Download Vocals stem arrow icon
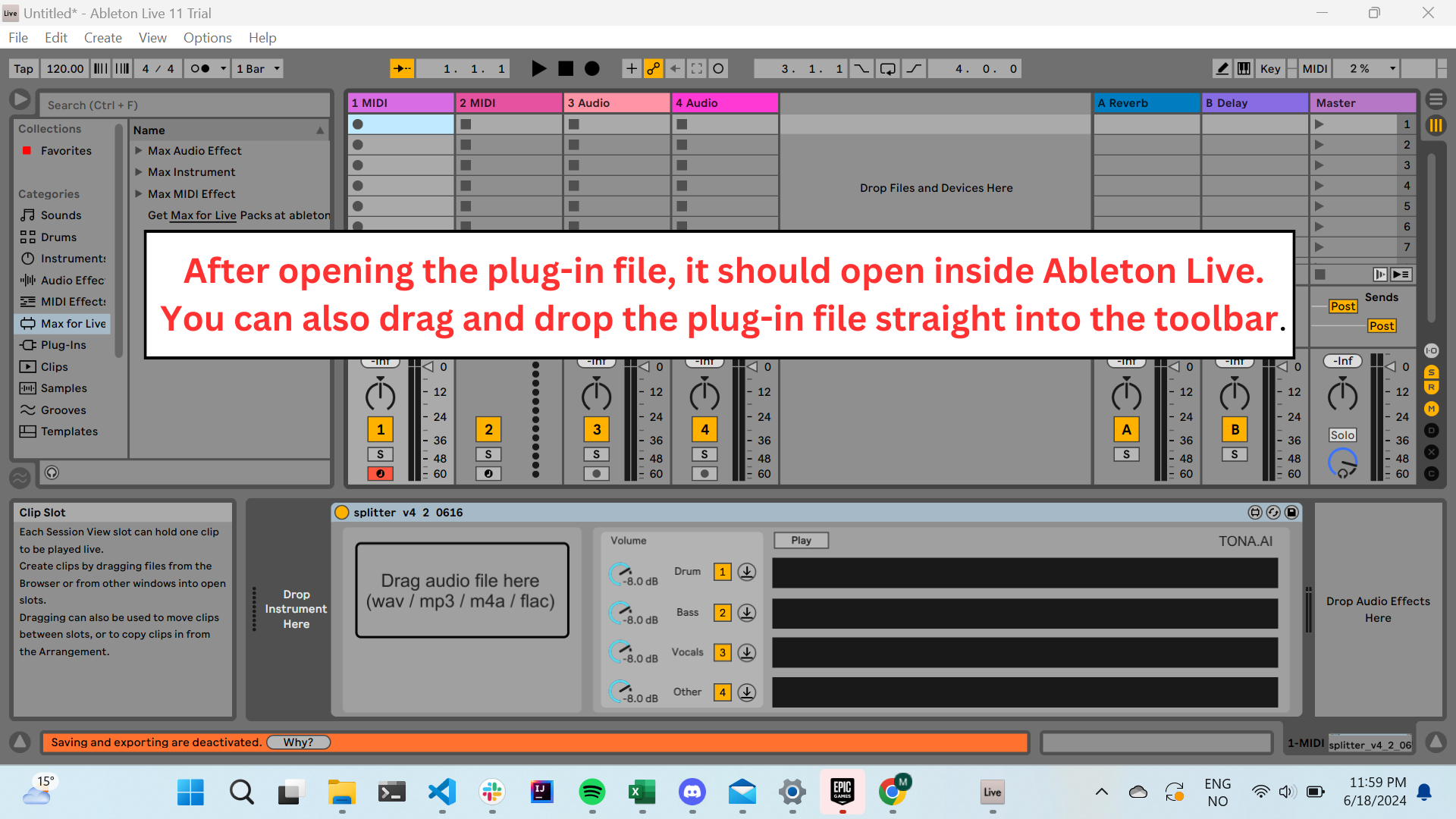This screenshot has height=819, width=1456. click(x=747, y=652)
